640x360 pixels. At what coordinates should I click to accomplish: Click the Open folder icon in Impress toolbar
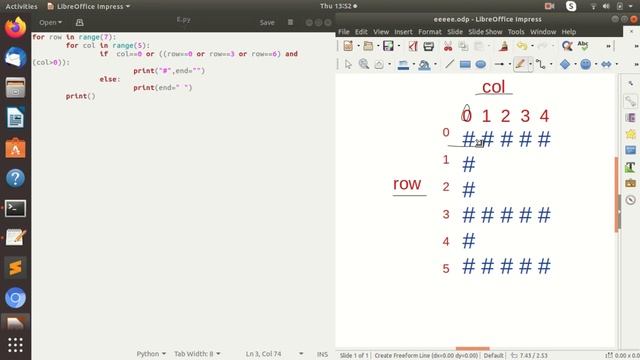click(368, 46)
